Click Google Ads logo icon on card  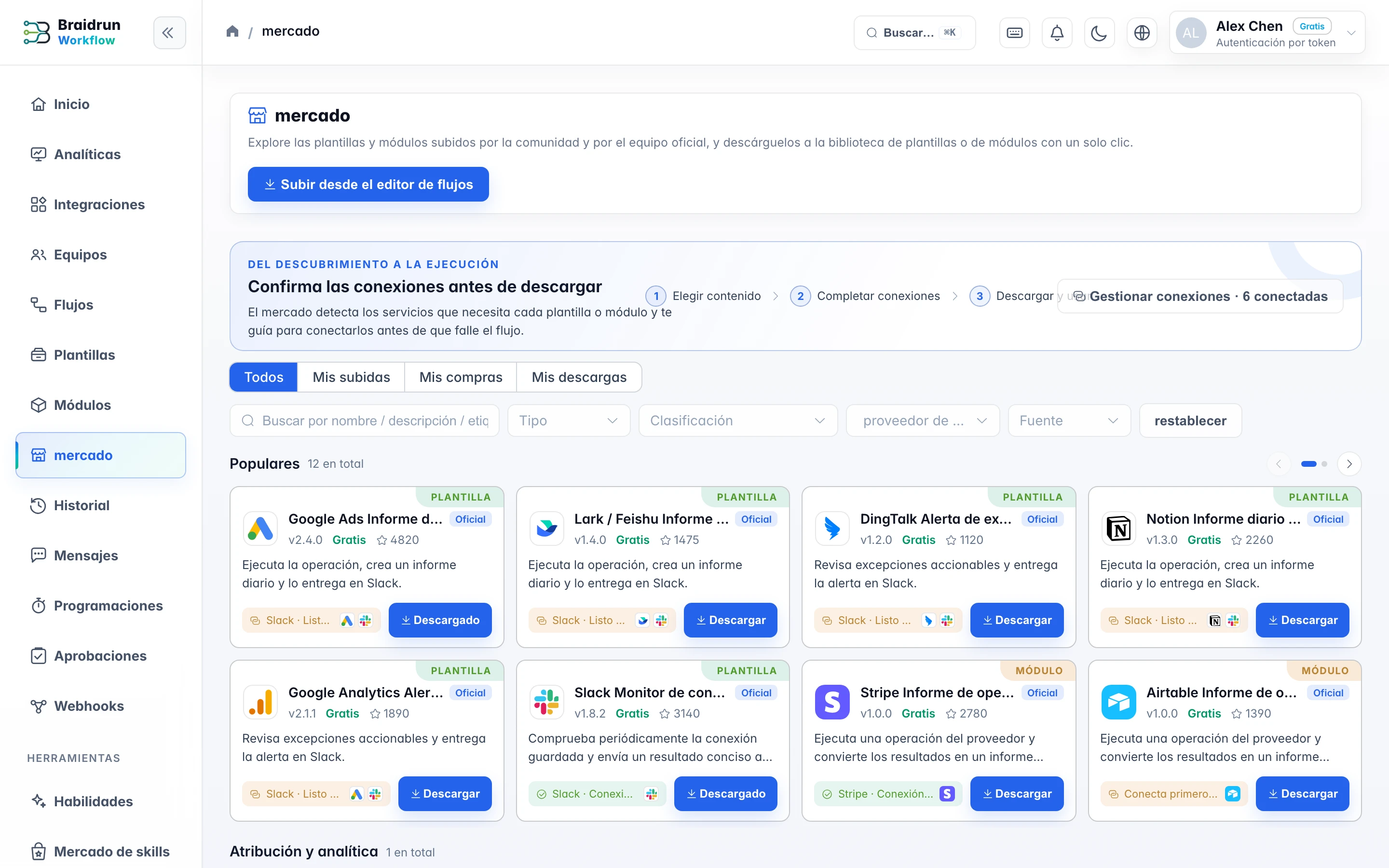260,528
